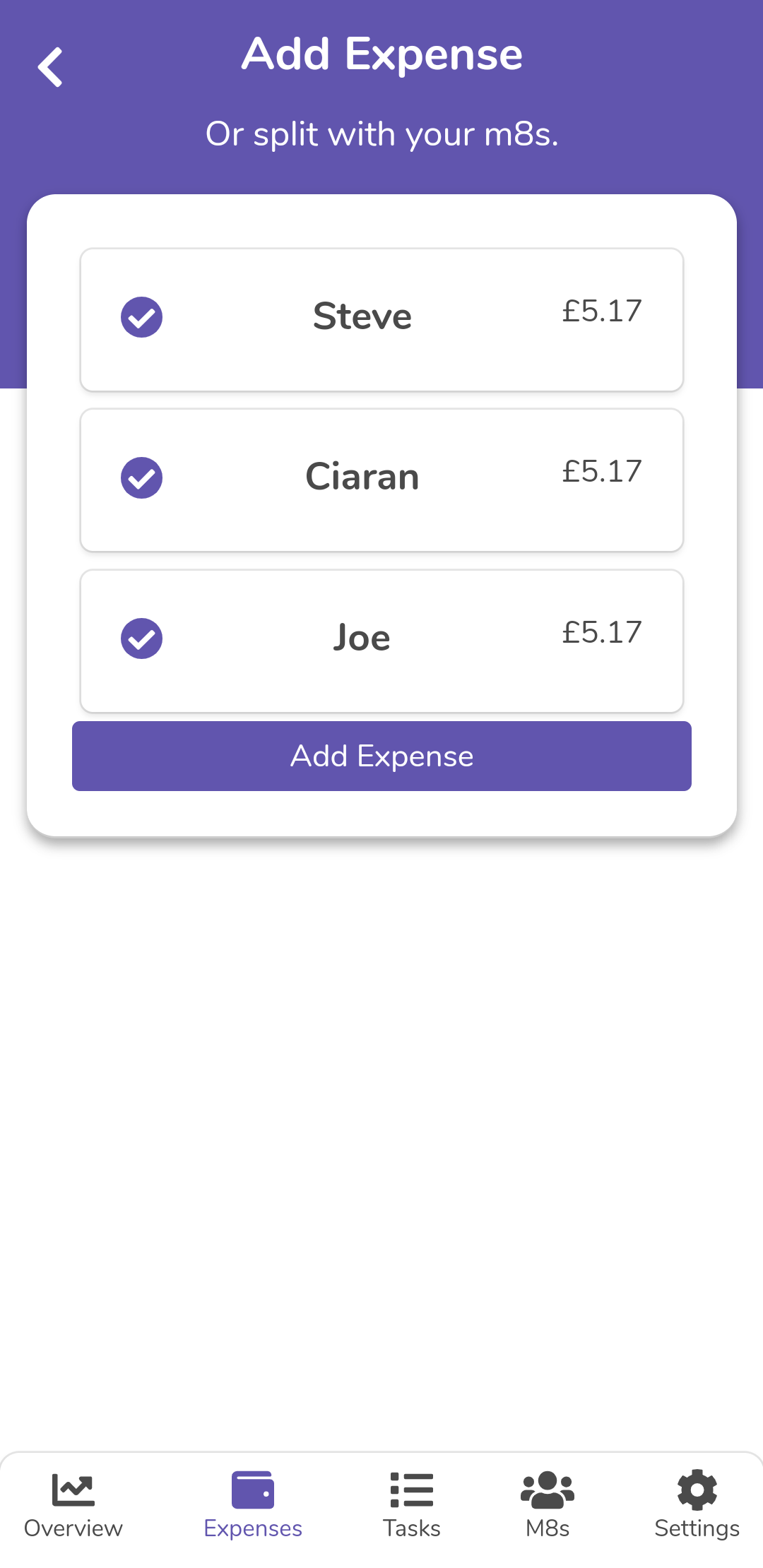Tap the Expenses wallet icon
Viewport: 763px width, 1568px height.
[253, 1489]
